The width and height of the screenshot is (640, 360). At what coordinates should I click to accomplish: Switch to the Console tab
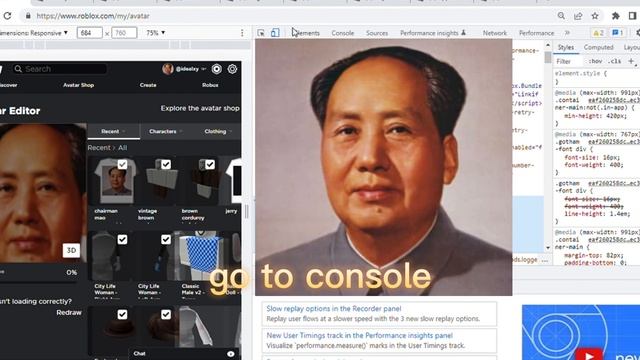[342, 33]
